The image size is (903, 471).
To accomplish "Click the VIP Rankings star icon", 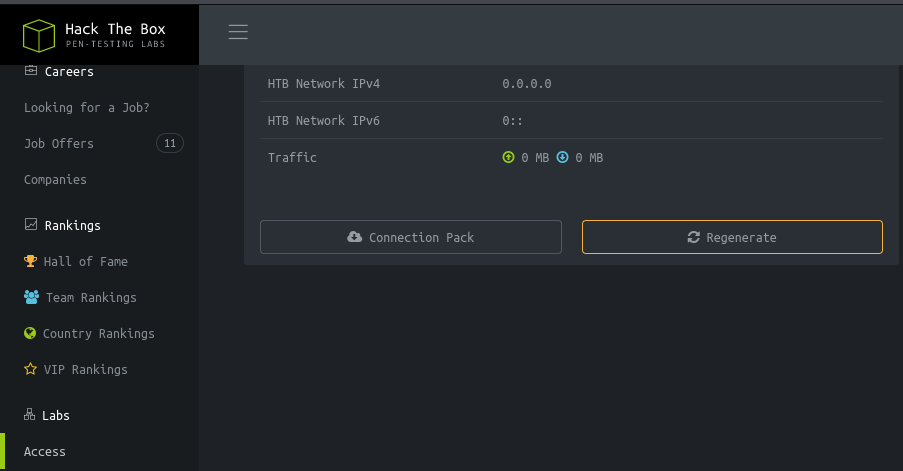I will 30,370.
